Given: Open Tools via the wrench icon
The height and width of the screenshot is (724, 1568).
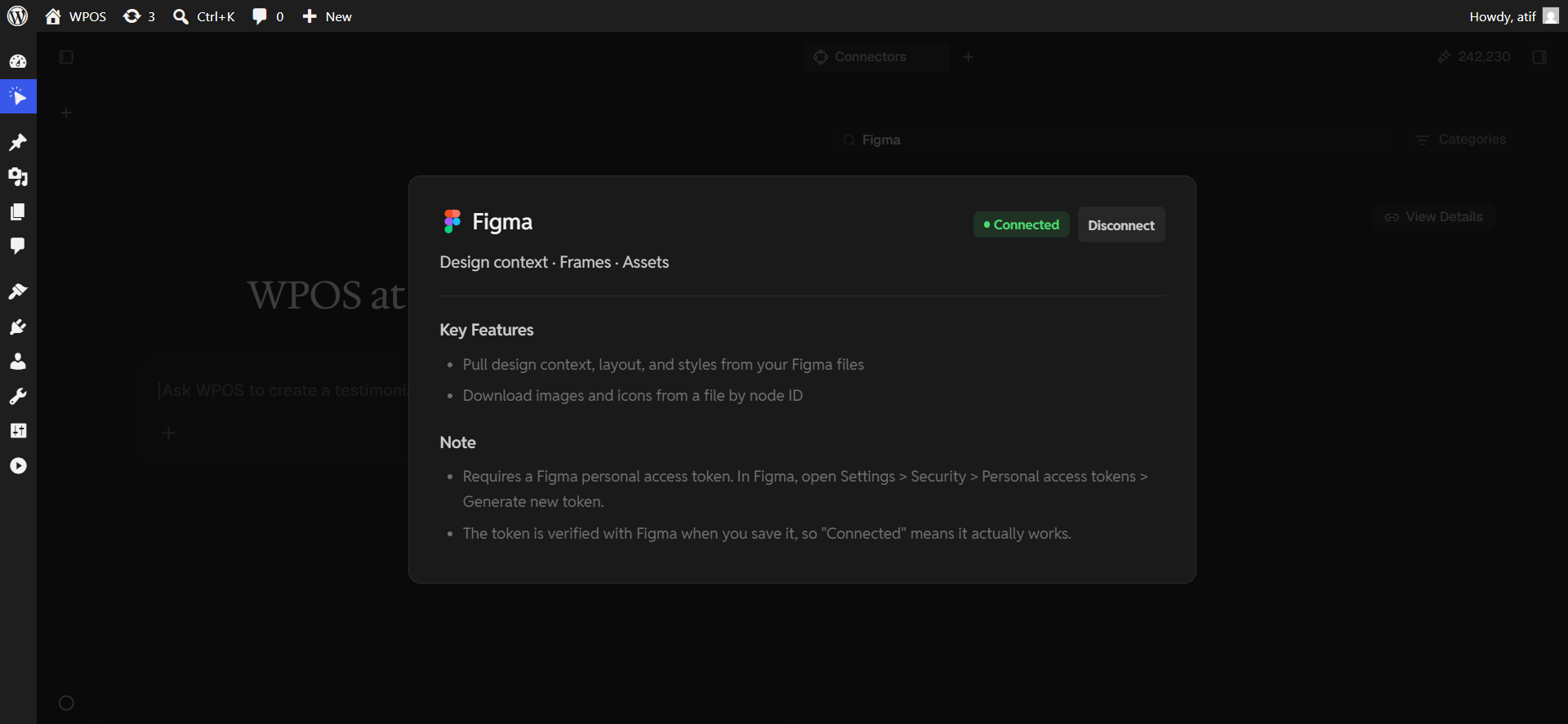Looking at the screenshot, I should (x=18, y=397).
